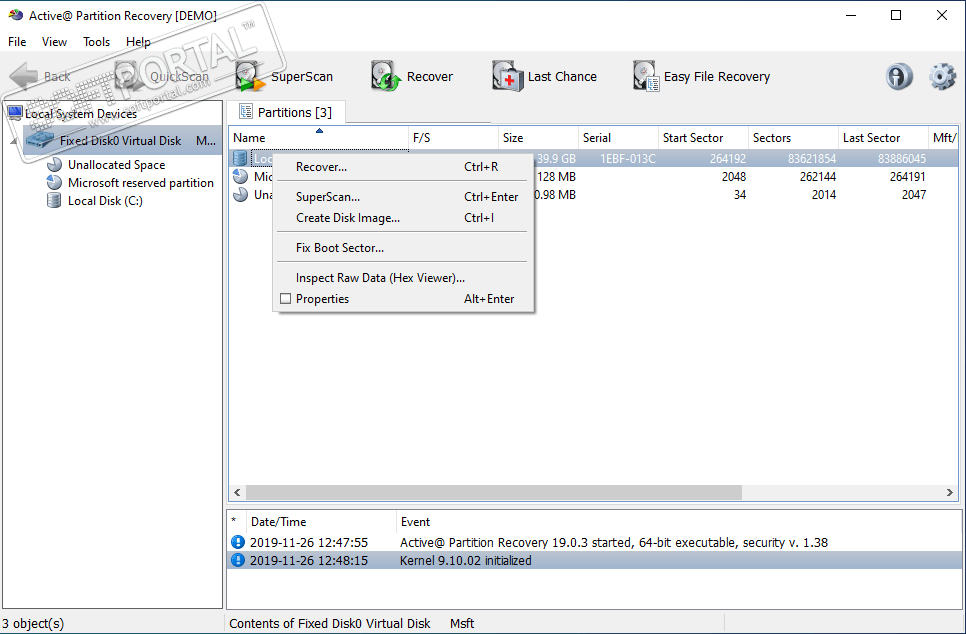Click the Partitions tab list icon

coord(246,112)
